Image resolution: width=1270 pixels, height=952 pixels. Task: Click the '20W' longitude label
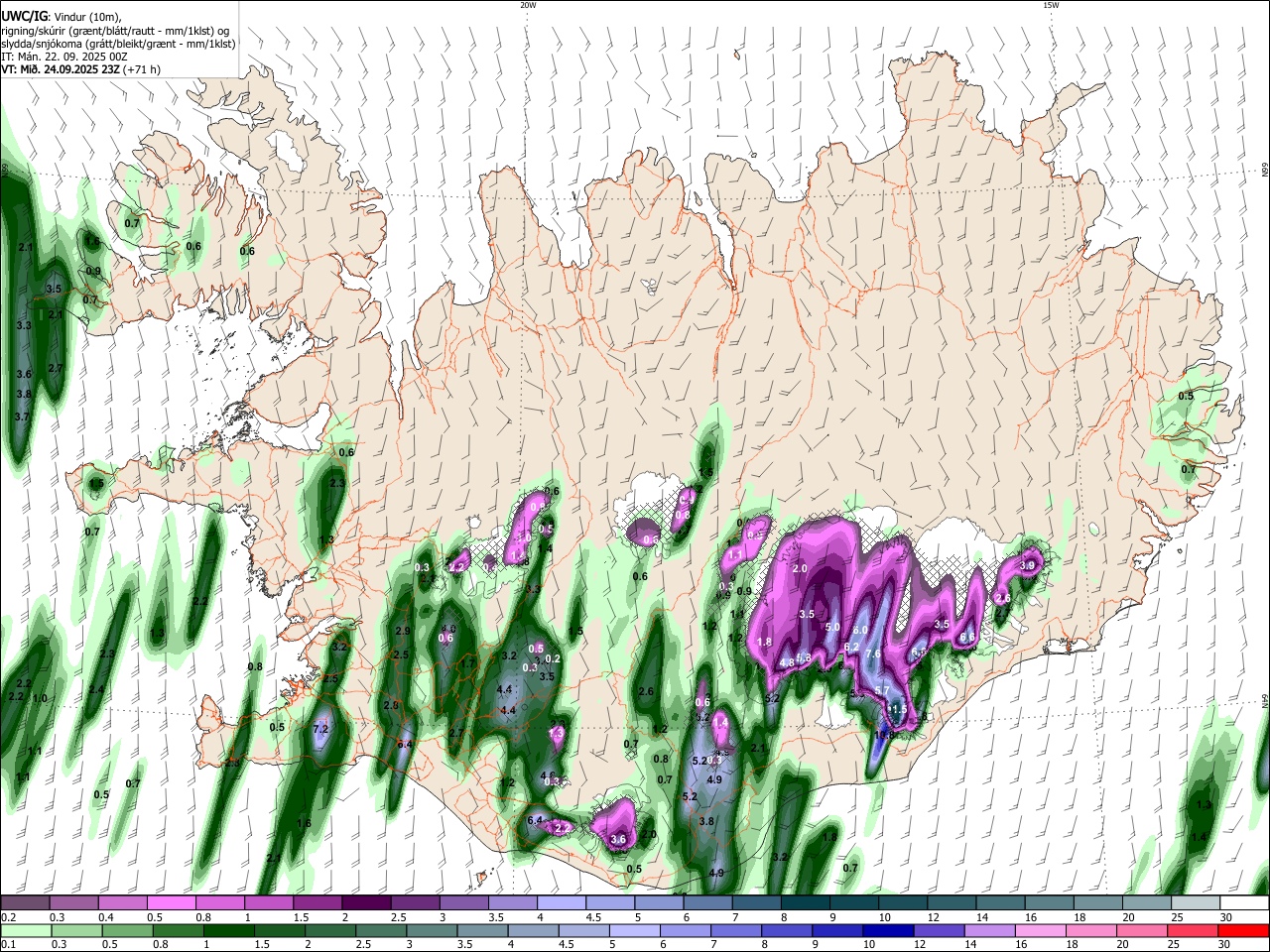[528, 5]
